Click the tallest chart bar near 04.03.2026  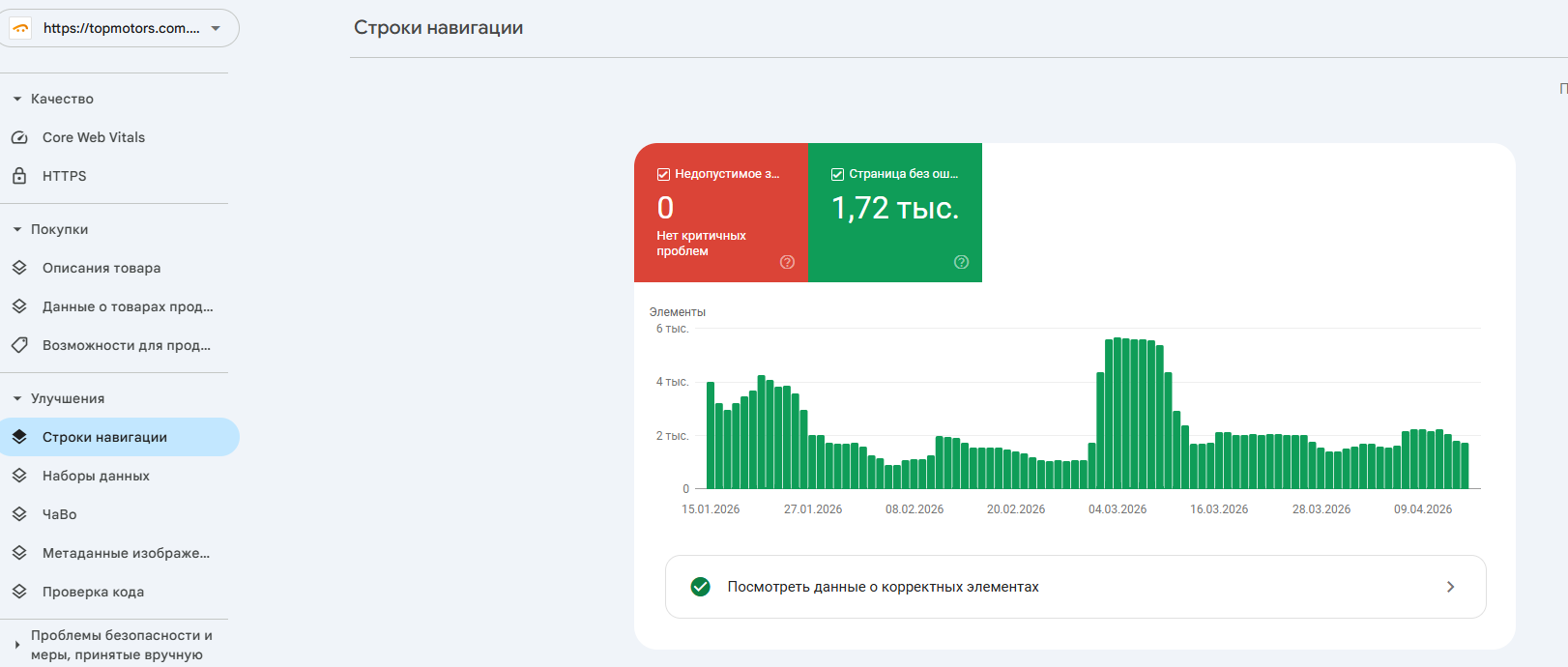pyautogui.click(x=1118, y=413)
